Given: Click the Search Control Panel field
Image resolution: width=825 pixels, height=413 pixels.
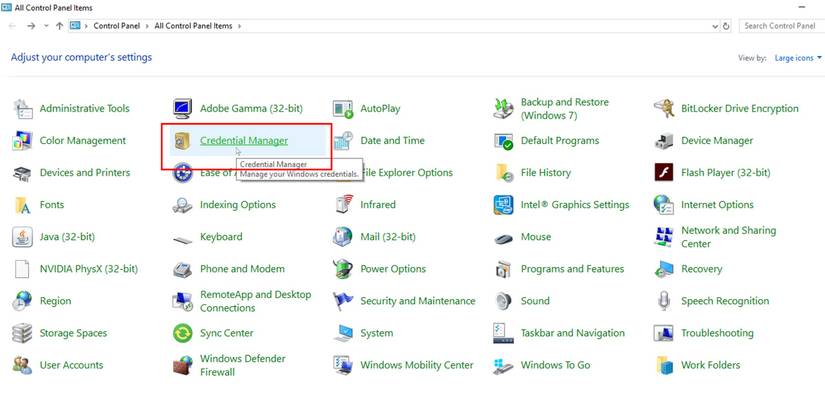Looking at the screenshot, I should 781,26.
